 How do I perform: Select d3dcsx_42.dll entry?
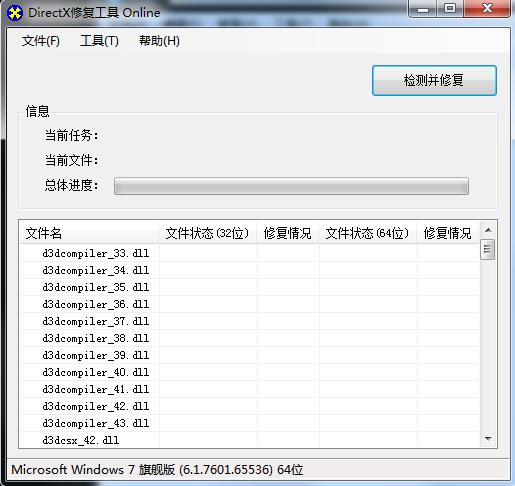81,440
